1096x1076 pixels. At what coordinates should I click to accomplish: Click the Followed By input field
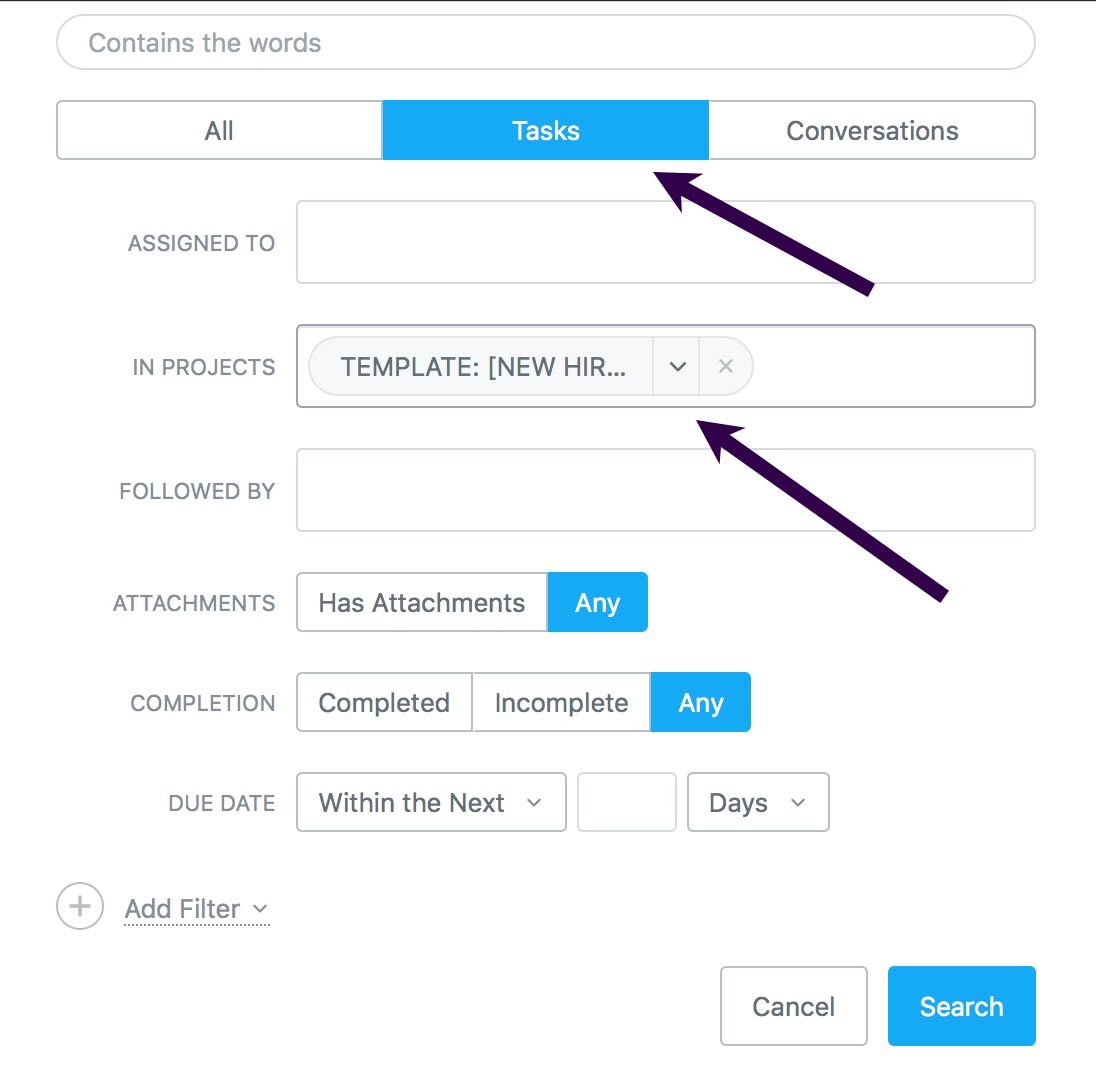(665, 490)
